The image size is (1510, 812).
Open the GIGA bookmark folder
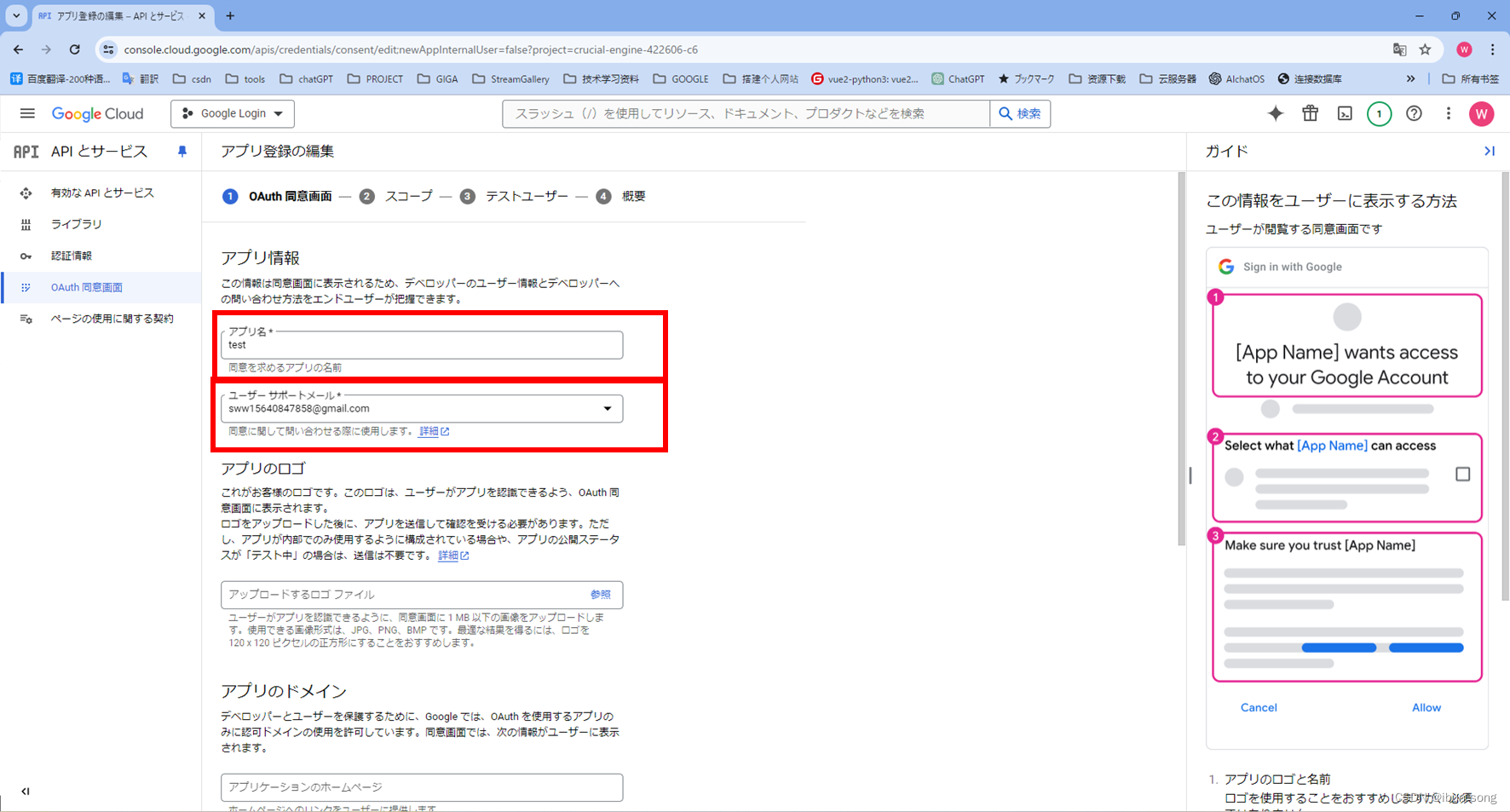[438, 78]
